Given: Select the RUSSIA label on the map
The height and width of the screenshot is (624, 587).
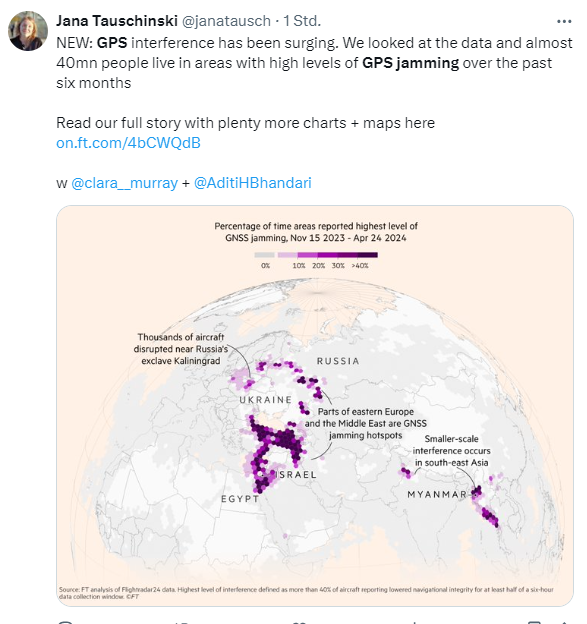Looking at the screenshot, I should pyautogui.click(x=338, y=361).
